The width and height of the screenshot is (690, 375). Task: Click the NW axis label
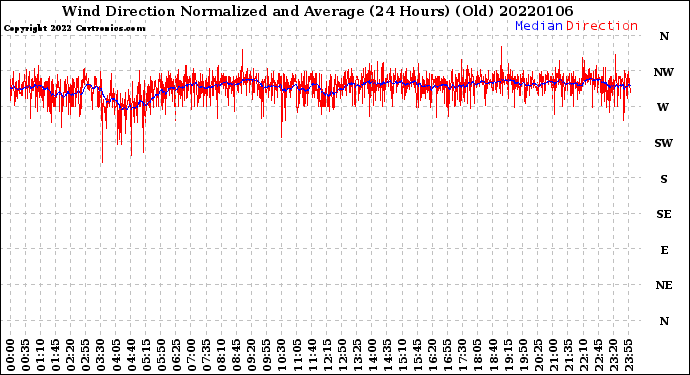click(x=664, y=72)
